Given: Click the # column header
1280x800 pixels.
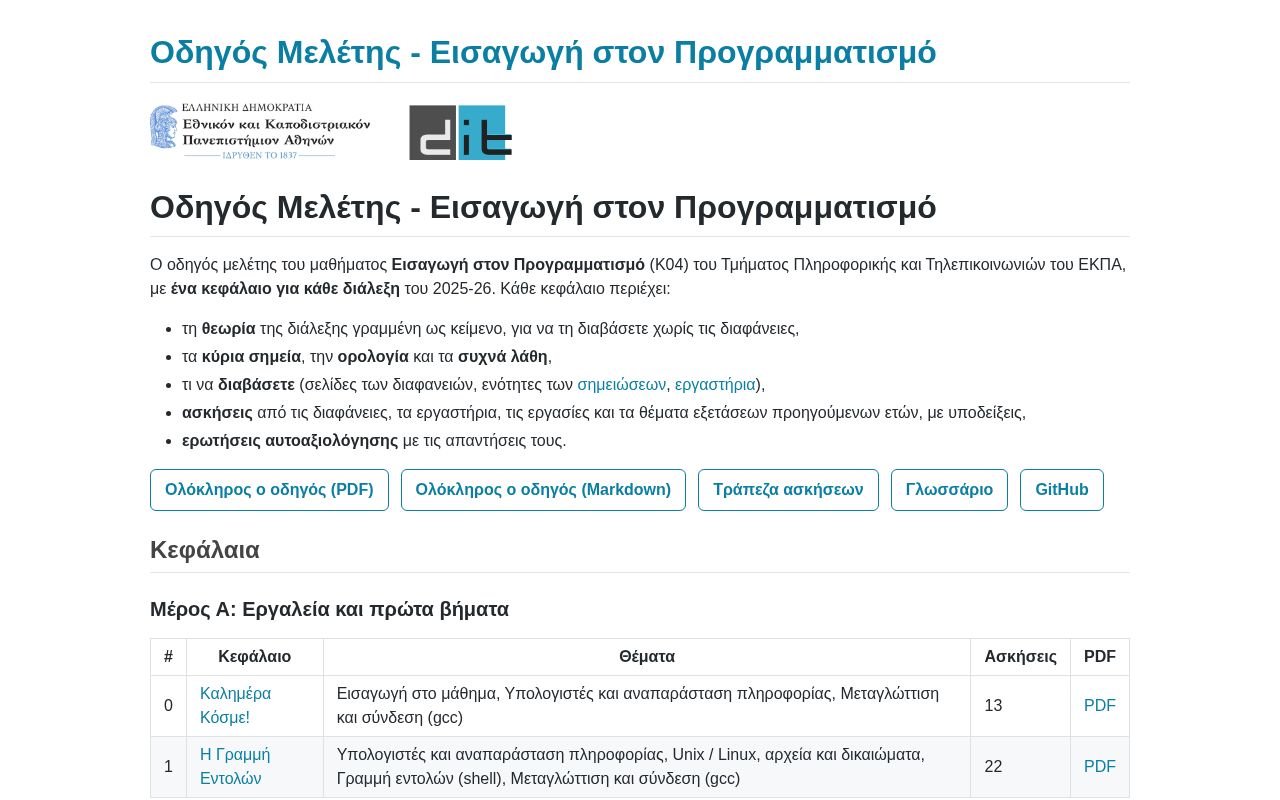Looking at the screenshot, I should click(168, 656).
